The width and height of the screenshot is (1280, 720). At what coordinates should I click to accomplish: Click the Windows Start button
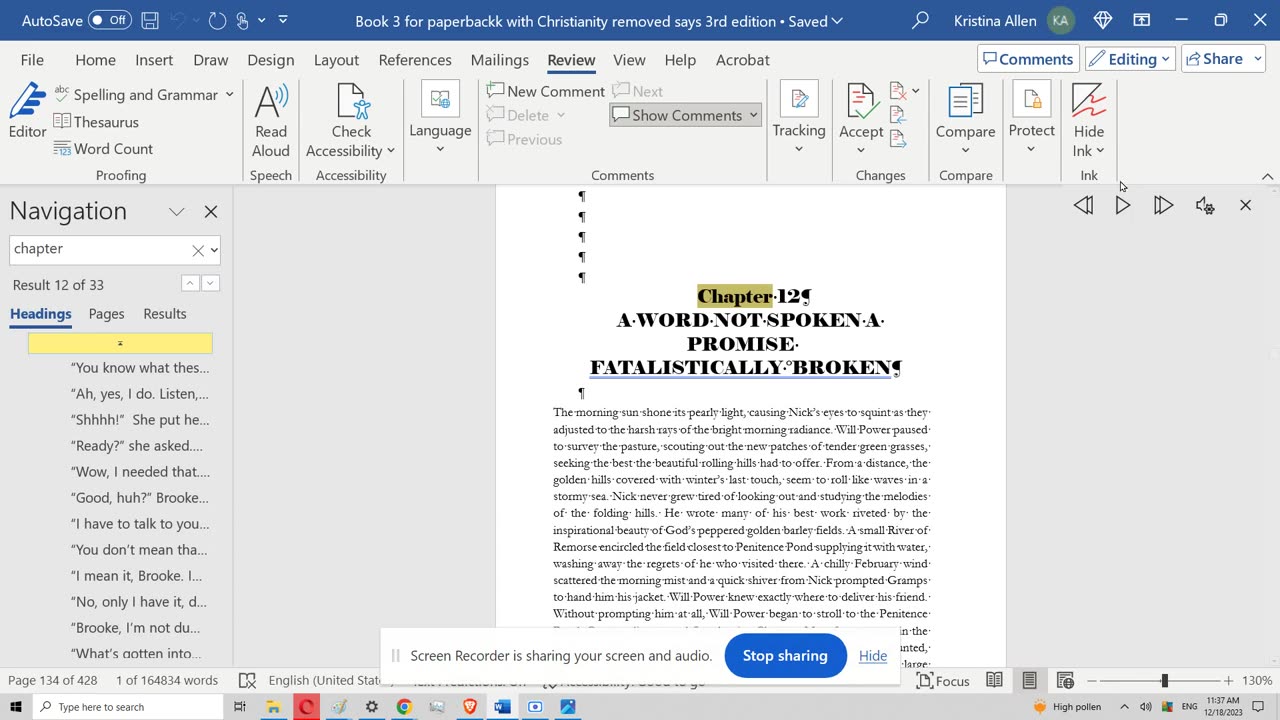point(15,707)
